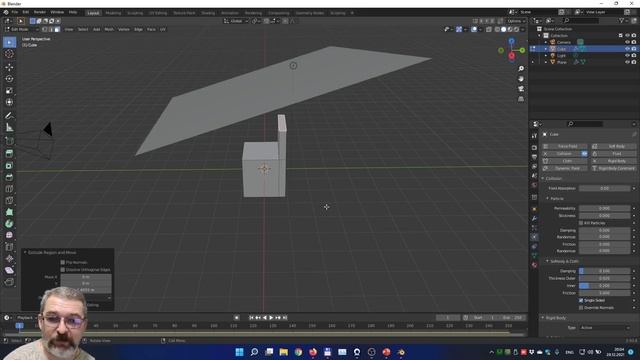Select the Measure tool
Image resolution: width=640 pixels, height=360 pixels.
9,128
